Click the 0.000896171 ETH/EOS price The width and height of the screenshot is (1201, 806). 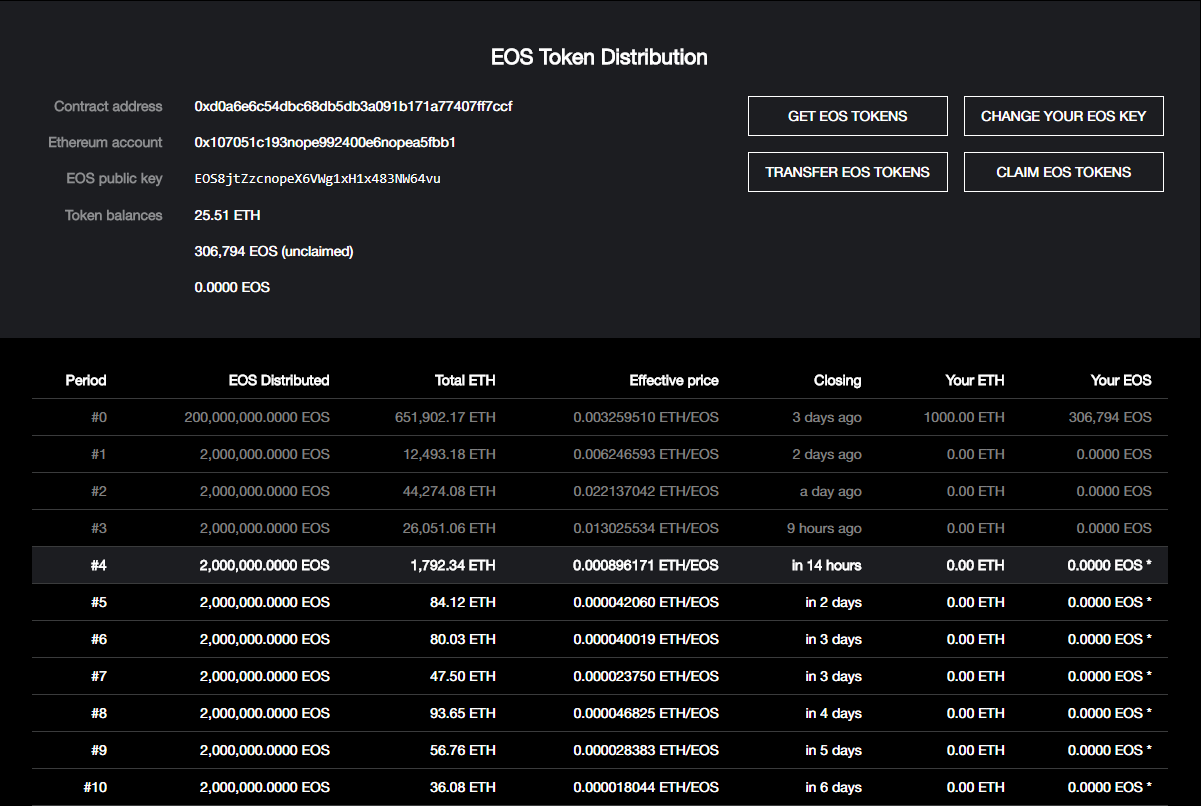coord(646,565)
